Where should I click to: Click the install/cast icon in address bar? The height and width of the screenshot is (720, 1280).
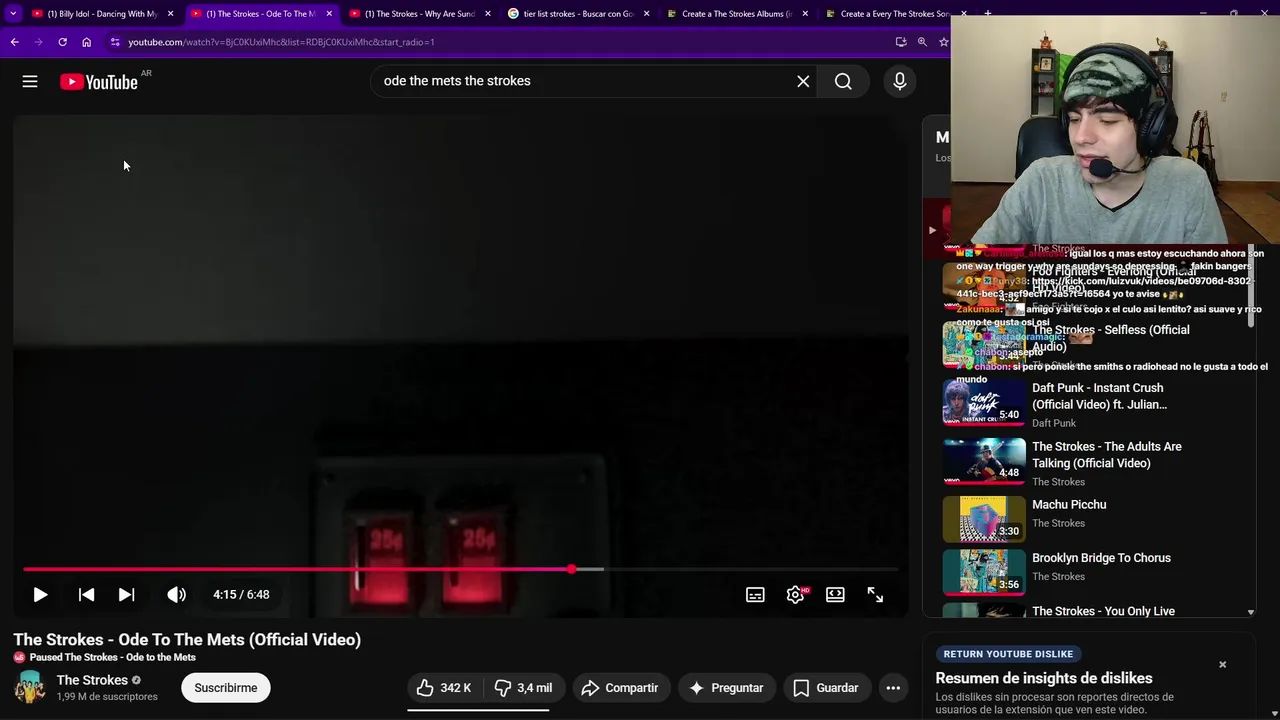(x=901, y=42)
